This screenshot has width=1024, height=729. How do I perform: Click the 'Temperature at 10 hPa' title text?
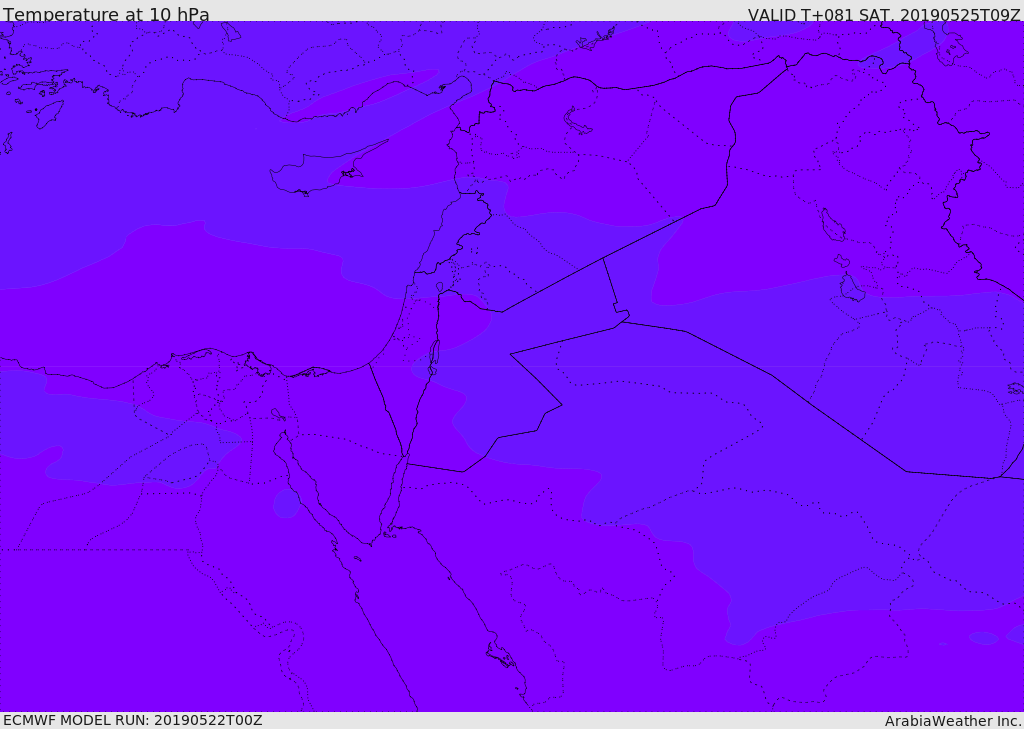coord(106,14)
